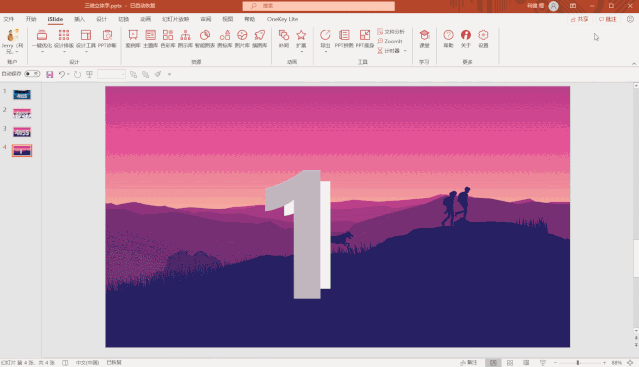Click the 共享 Share button
The width and height of the screenshot is (639, 367).
[x=580, y=19]
